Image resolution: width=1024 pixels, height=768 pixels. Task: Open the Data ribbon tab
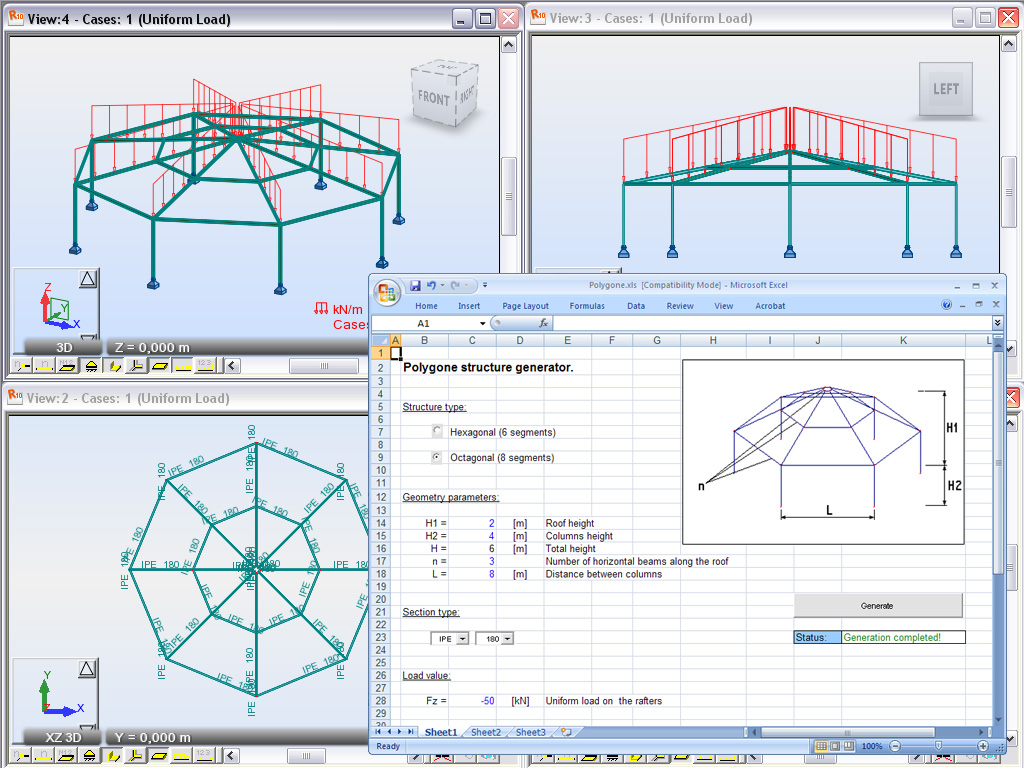[x=636, y=306]
